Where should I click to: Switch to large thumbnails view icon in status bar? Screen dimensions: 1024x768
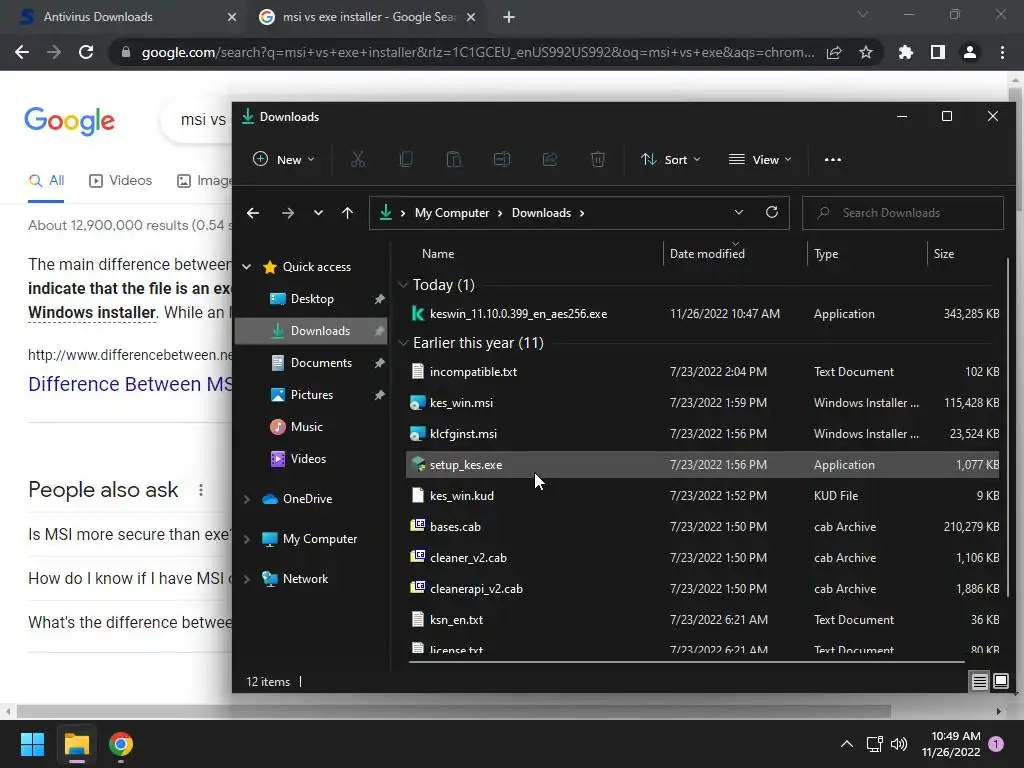1000,682
